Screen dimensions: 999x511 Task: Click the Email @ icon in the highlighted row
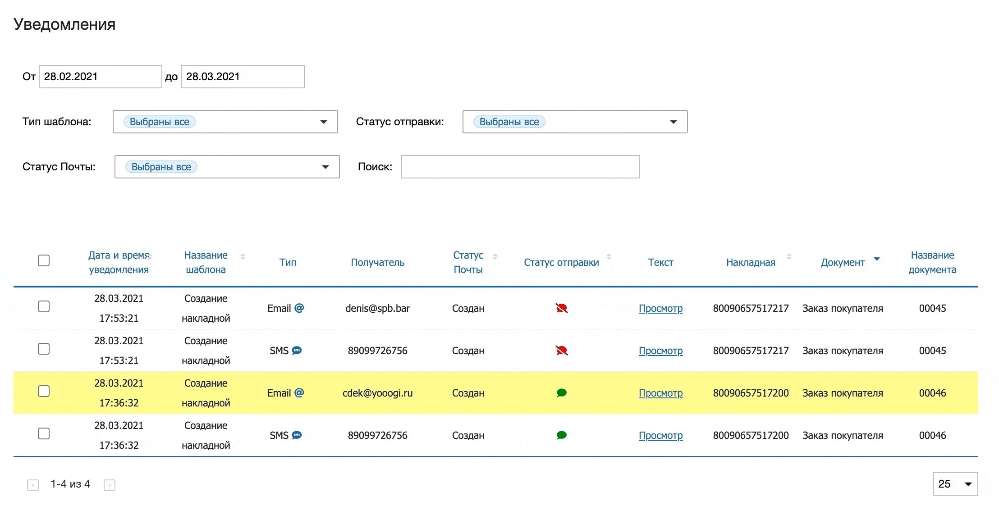[x=299, y=393]
